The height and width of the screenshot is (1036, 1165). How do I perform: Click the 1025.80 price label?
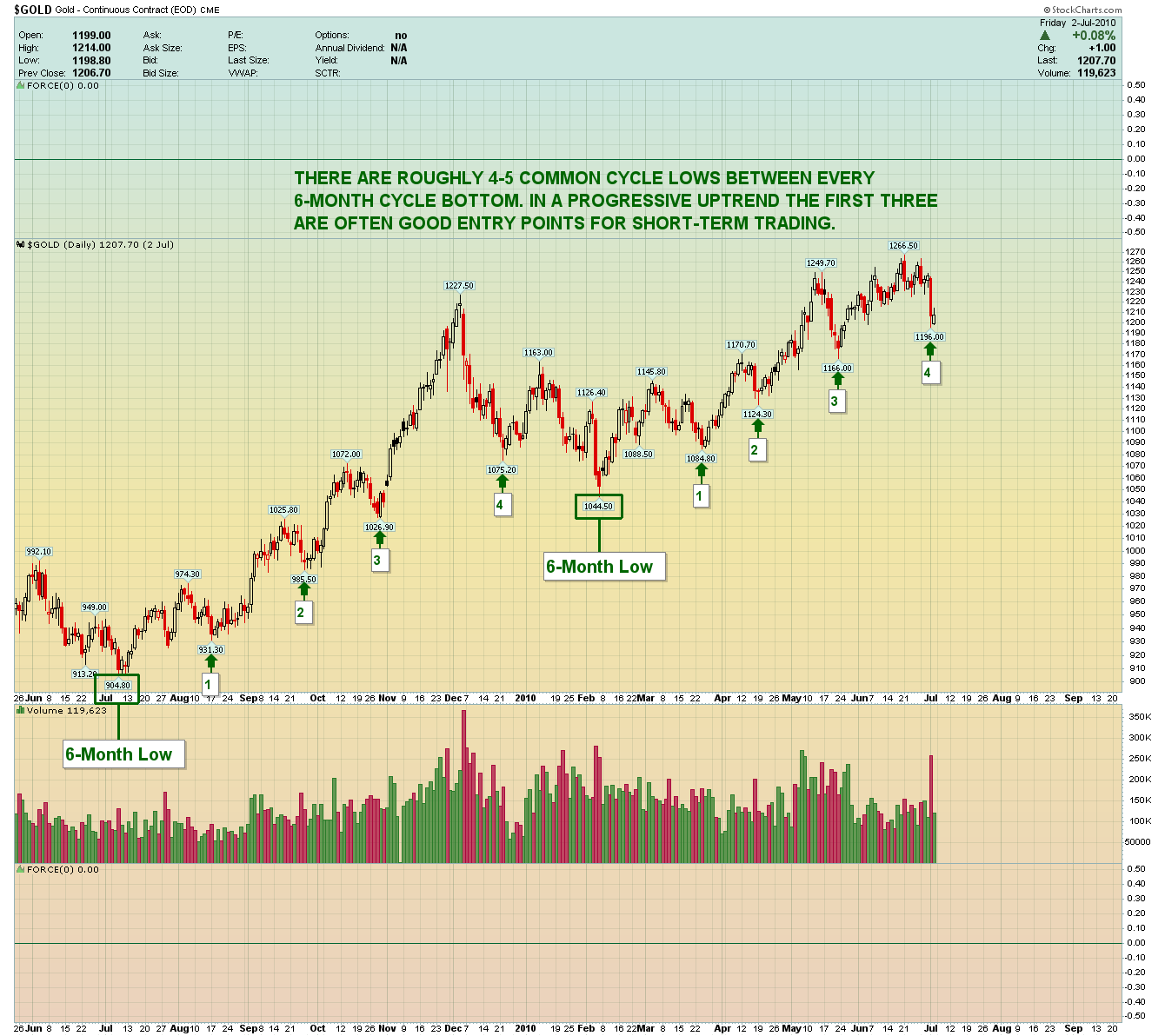pos(283,510)
